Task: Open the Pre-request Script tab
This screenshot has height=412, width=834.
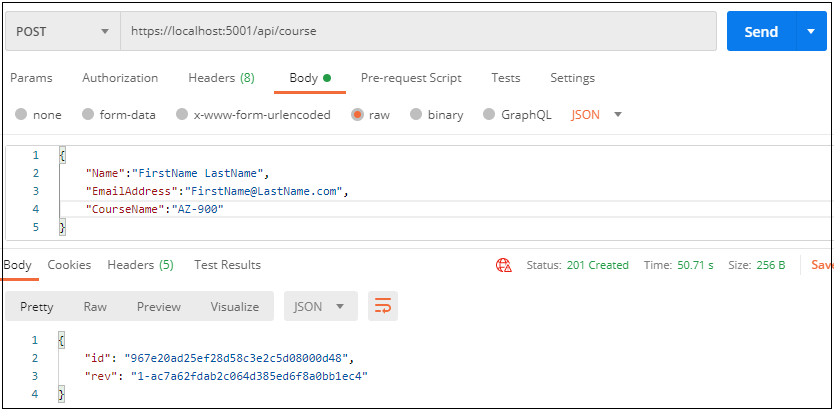Action: click(x=411, y=78)
